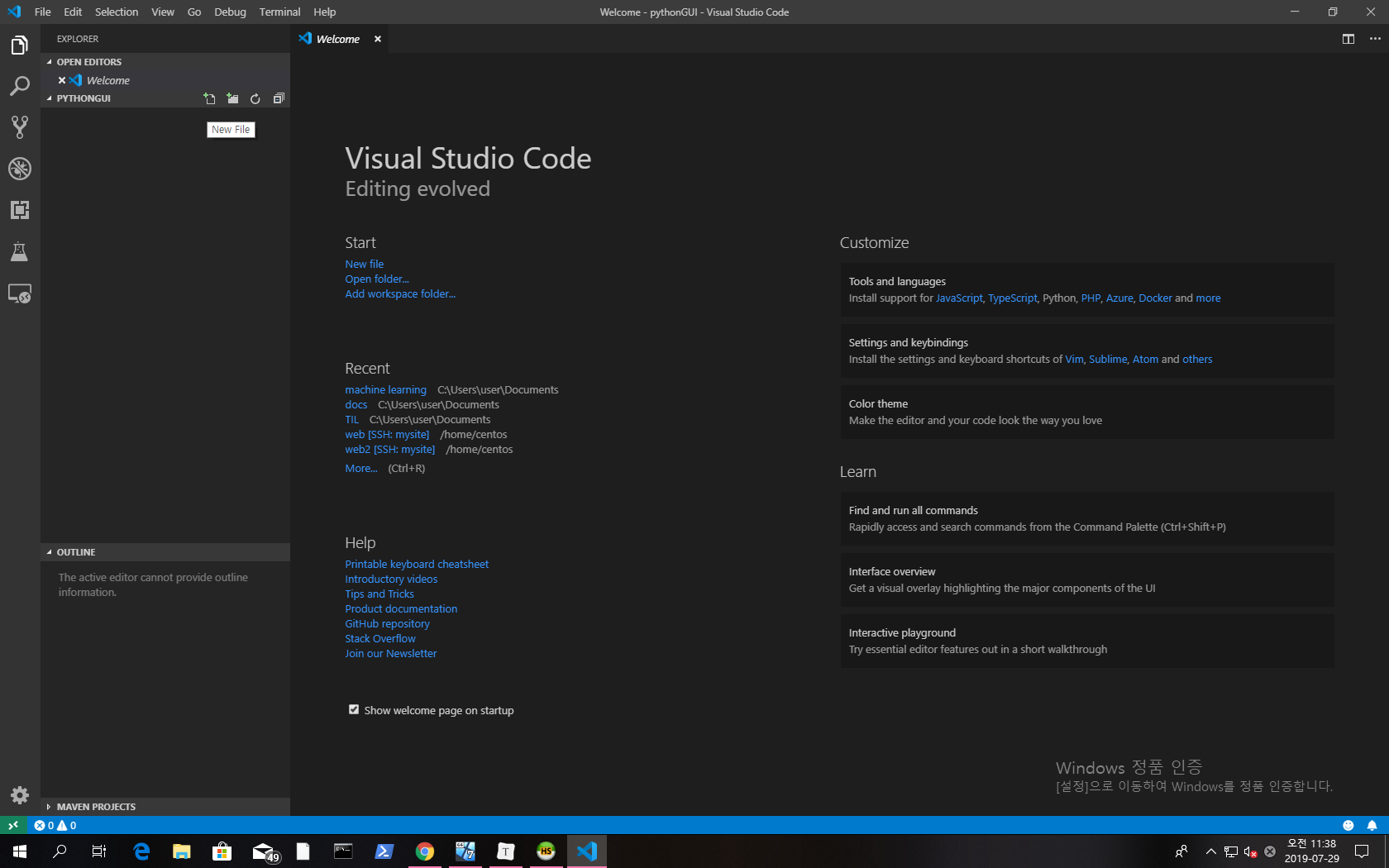This screenshot has width=1389, height=868.
Task: Open Windows Start menu
Action: [20, 851]
